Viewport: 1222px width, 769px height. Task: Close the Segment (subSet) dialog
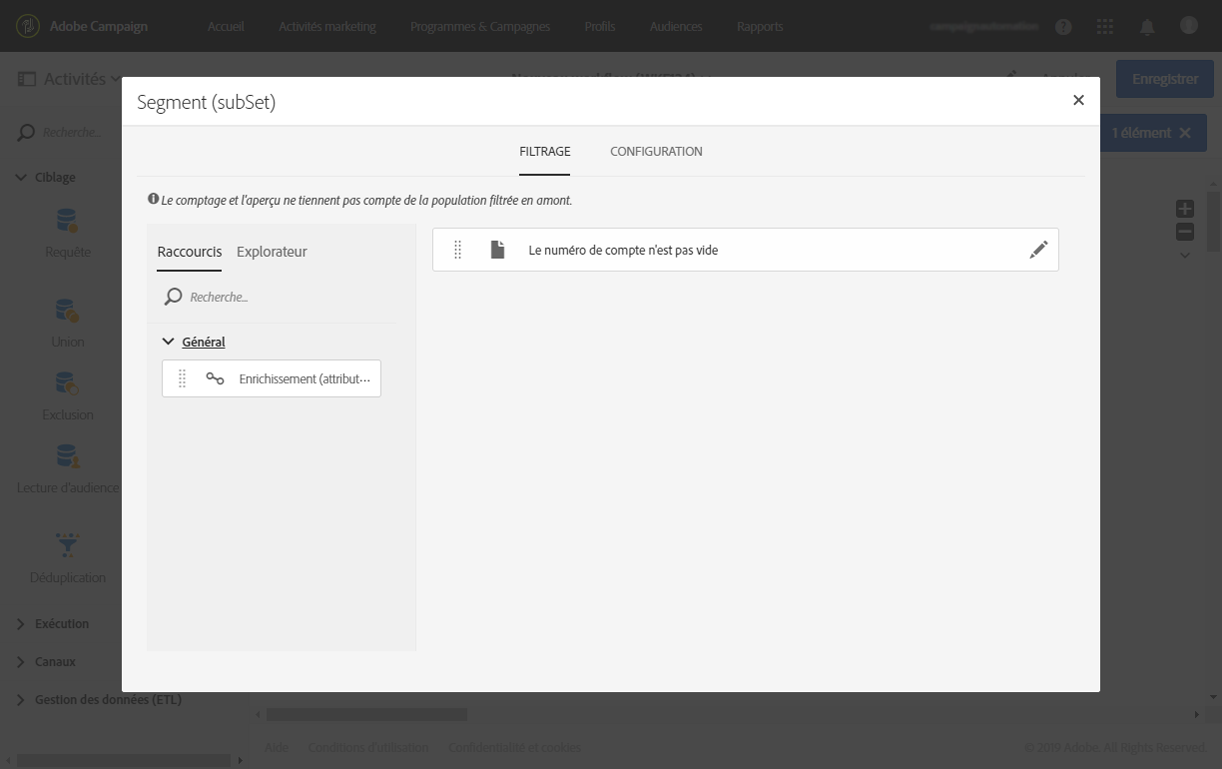click(x=1078, y=100)
